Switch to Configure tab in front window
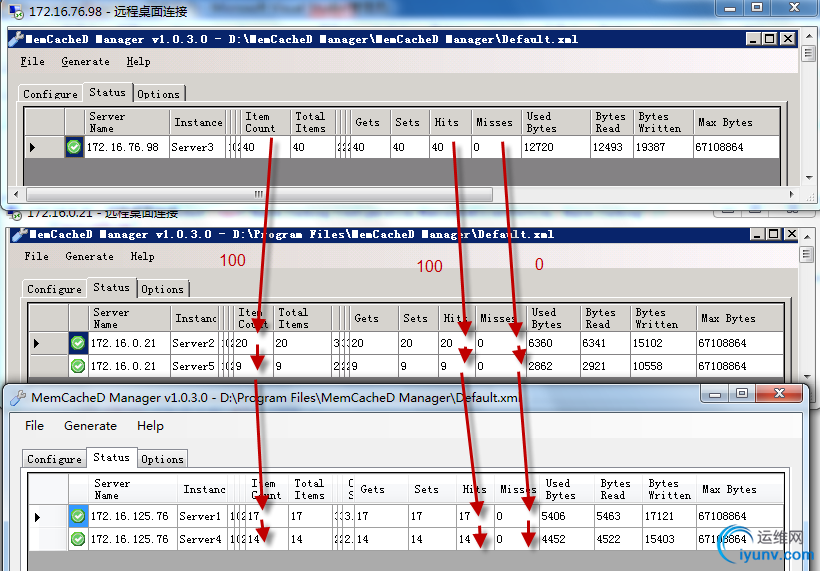820x571 pixels. (x=54, y=459)
